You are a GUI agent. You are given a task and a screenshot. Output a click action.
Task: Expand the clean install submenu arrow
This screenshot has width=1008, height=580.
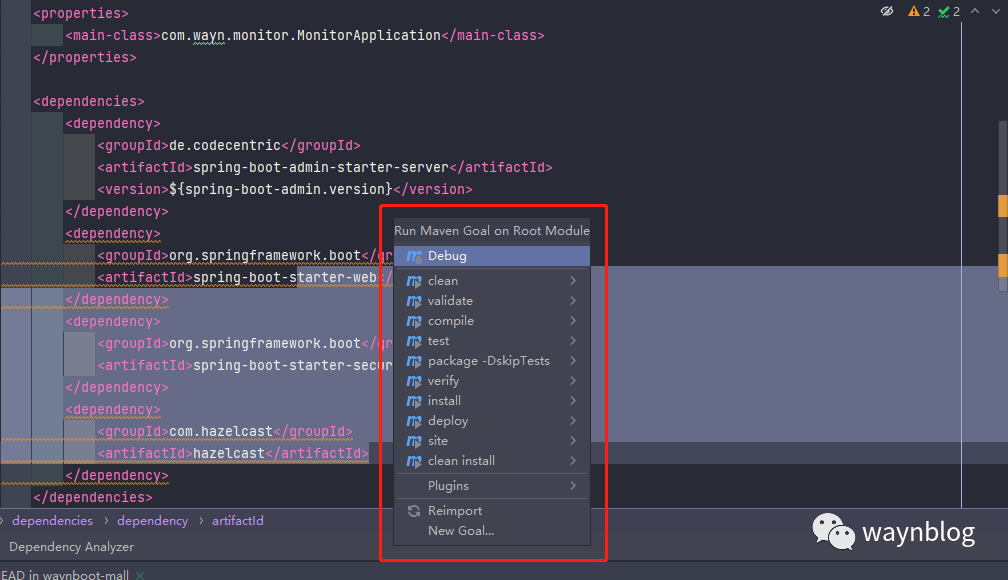pos(573,461)
